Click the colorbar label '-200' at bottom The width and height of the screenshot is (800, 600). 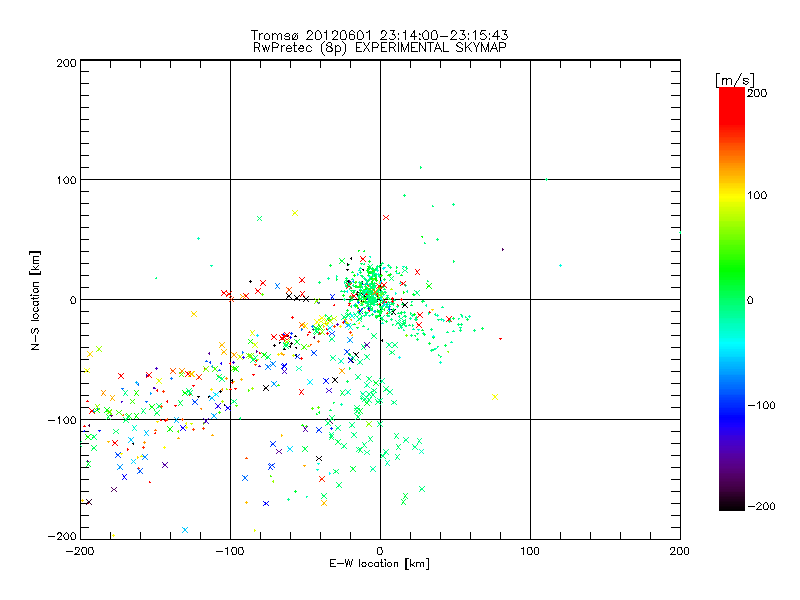coord(761,506)
